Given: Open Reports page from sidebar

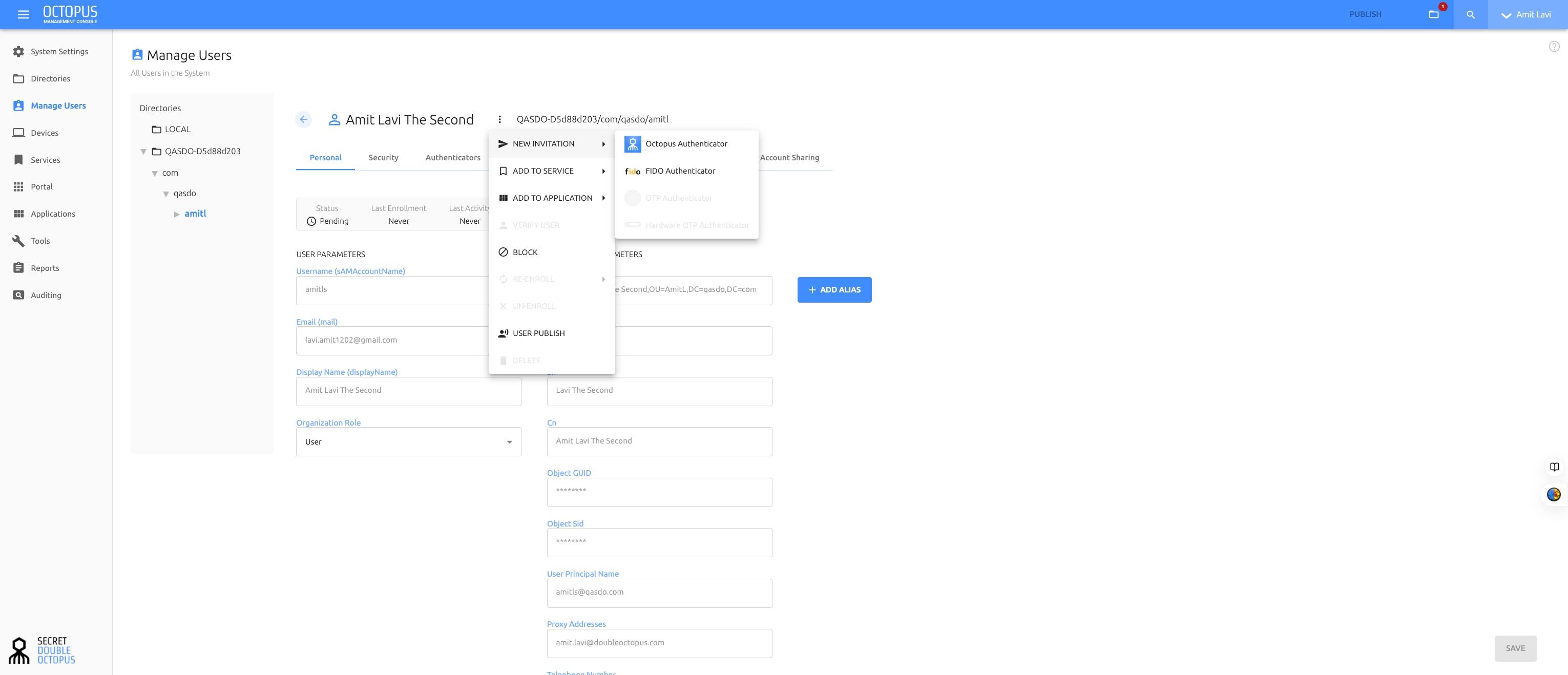Looking at the screenshot, I should 56,268.
